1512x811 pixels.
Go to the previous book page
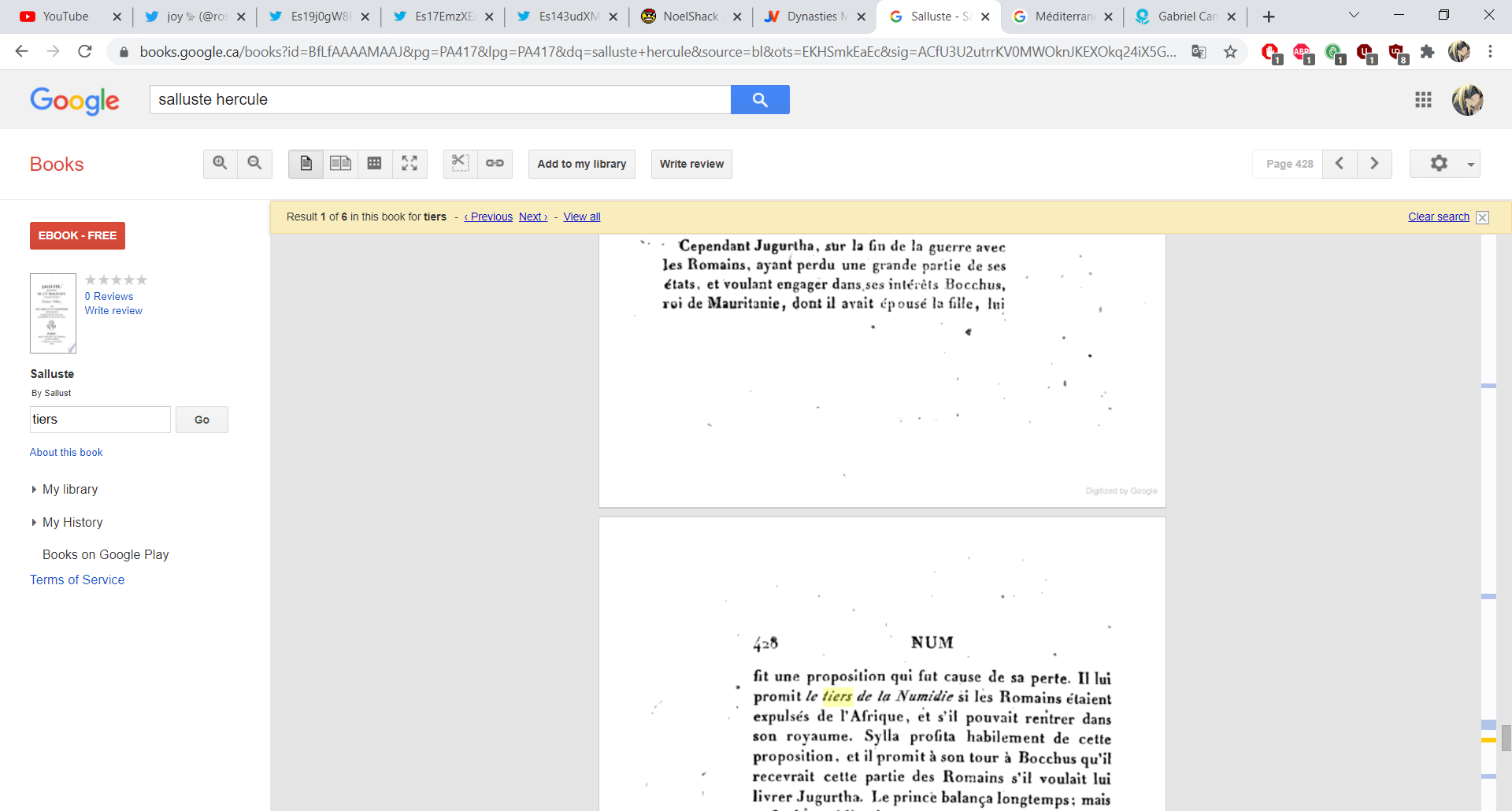click(x=1340, y=164)
